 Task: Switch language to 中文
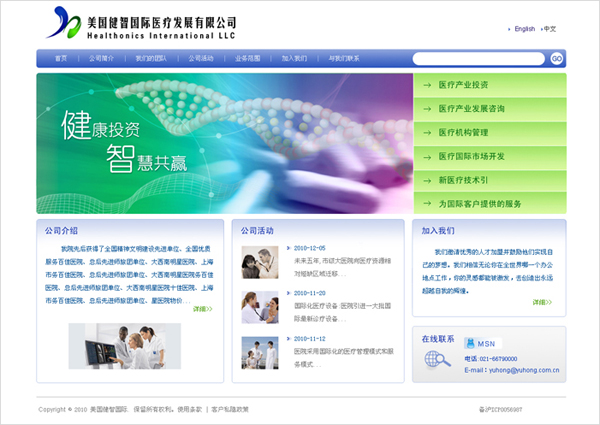pyautogui.click(x=550, y=29)
